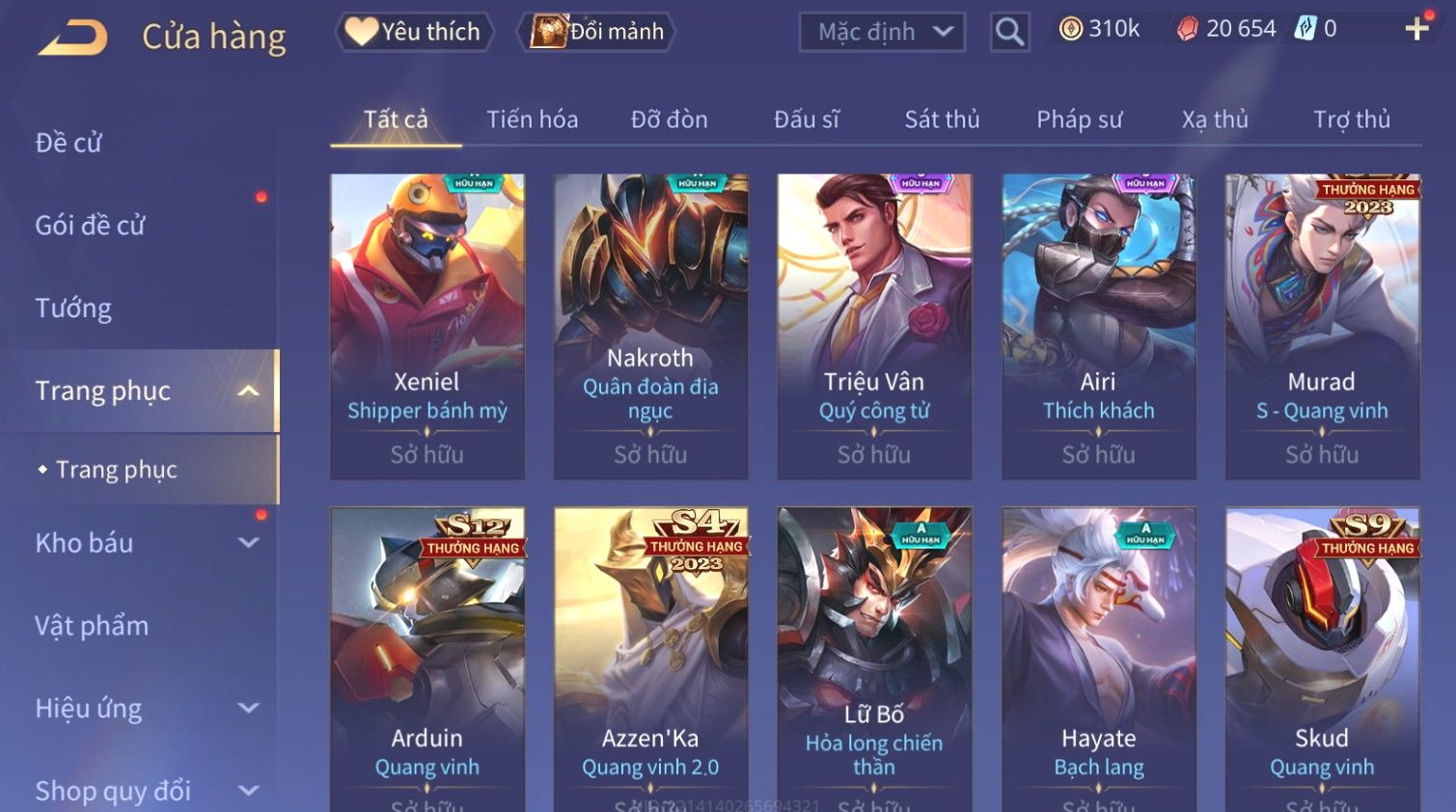1456x812 pixels.
Task: Go to the Tướng section
Action: 73,309
